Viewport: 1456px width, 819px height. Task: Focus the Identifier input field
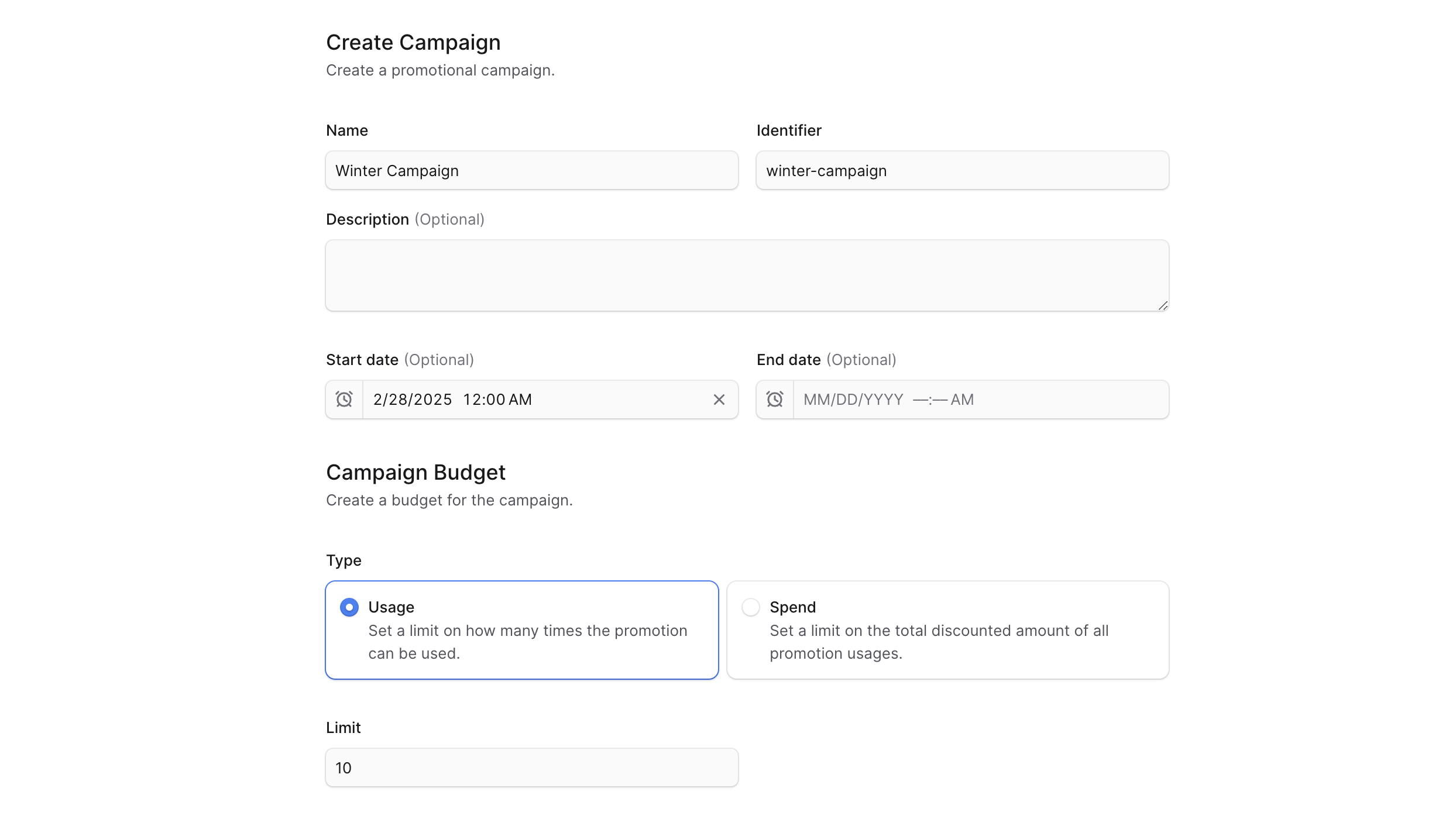coord(962,171)
